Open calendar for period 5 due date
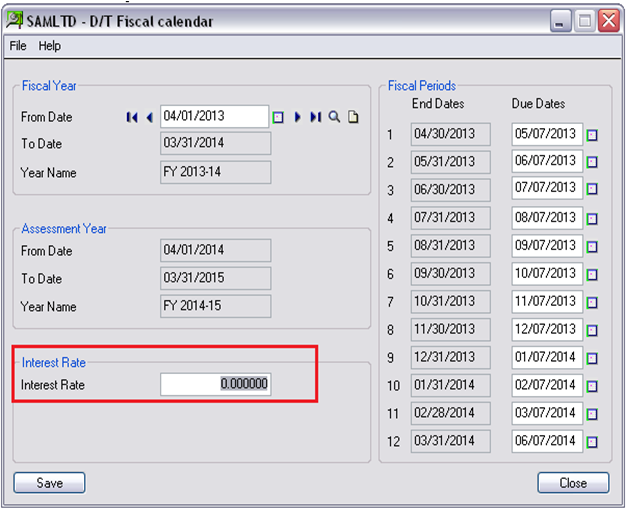 click(x=592, y=247)
